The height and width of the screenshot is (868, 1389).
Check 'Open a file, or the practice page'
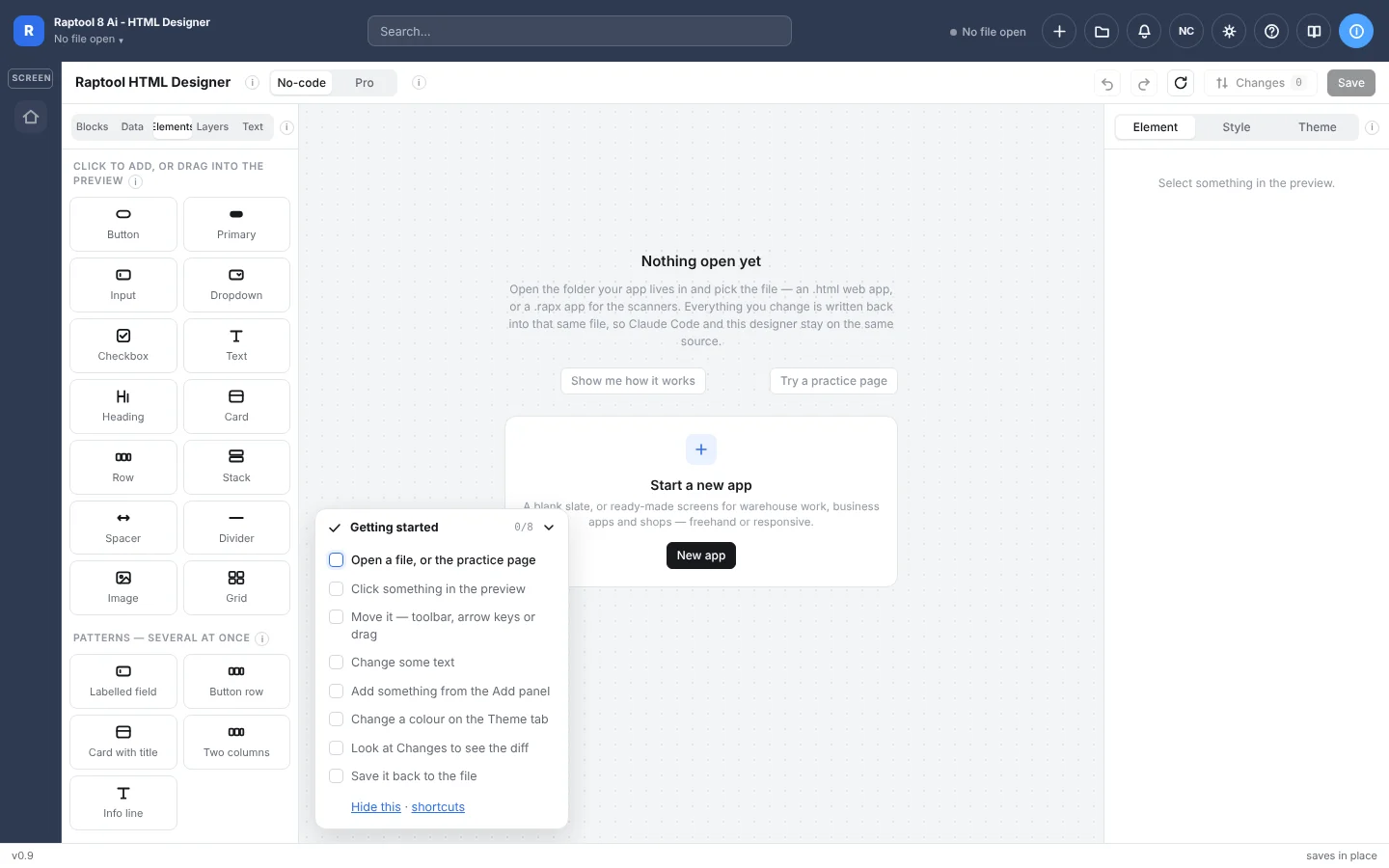(337, 560)
